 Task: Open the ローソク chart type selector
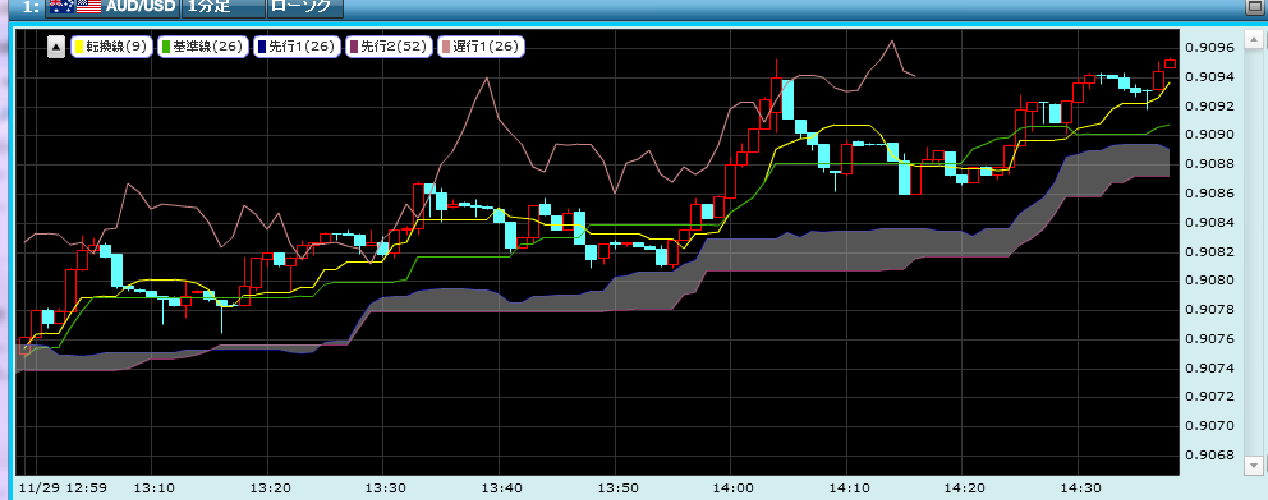[306, 8]
